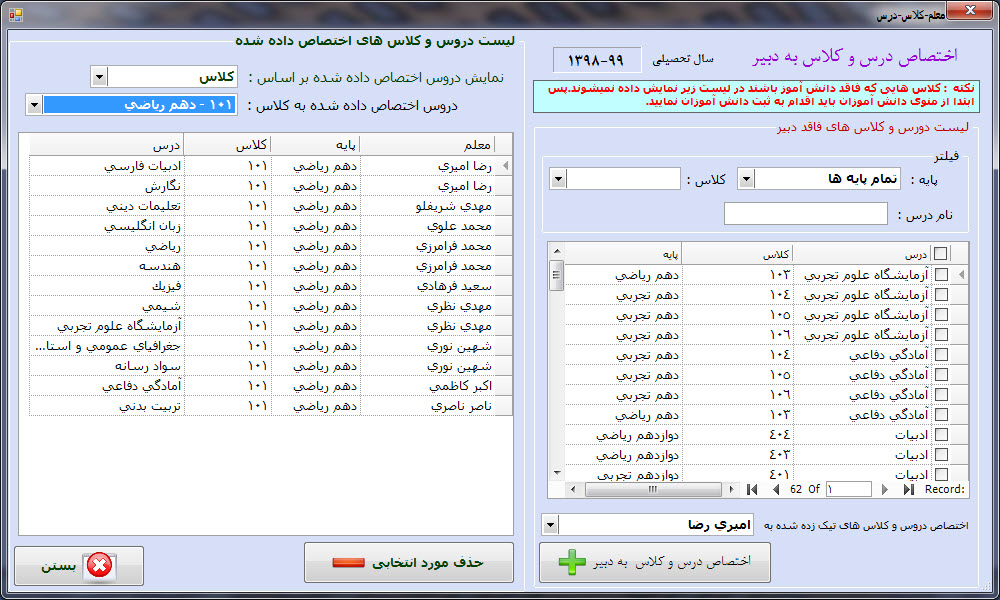Click the green plus assign-to-teacher icon

click(x=572, y=563)
